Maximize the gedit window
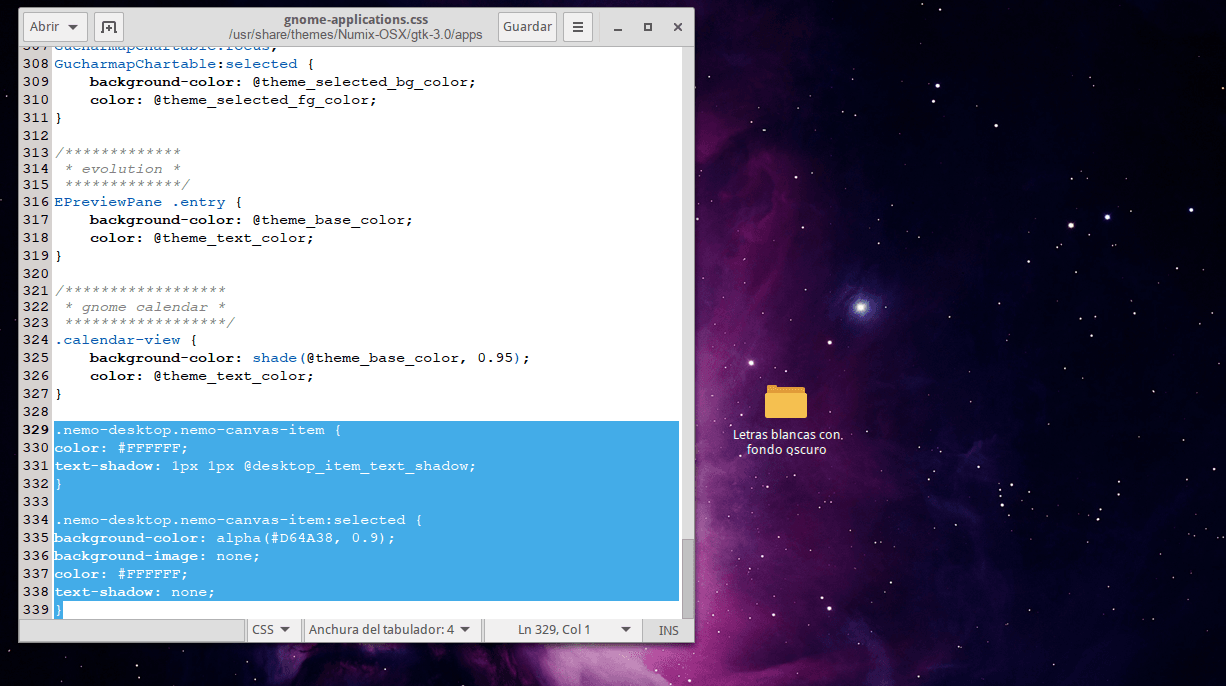 click(648, 27)
